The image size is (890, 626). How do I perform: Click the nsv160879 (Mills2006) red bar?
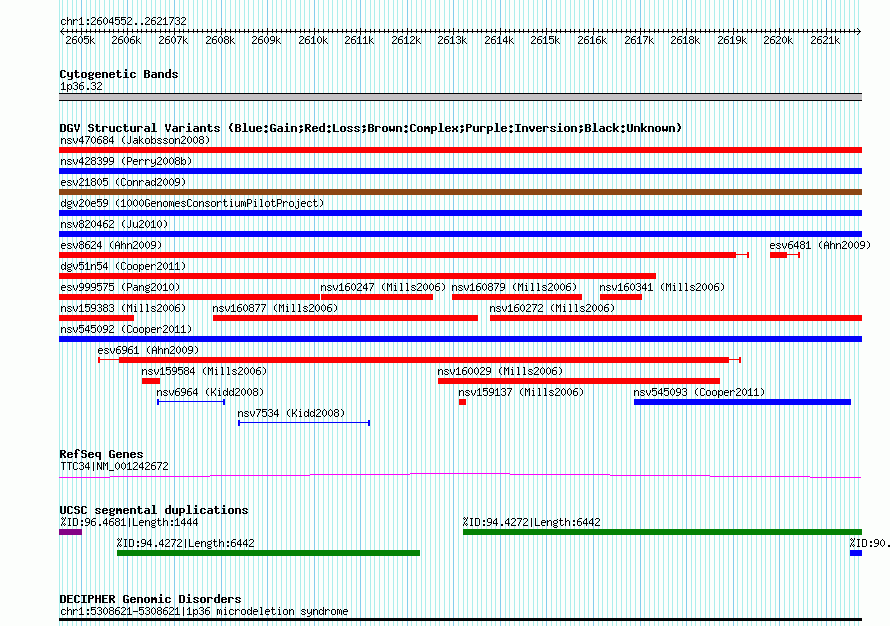coord(517,297)
